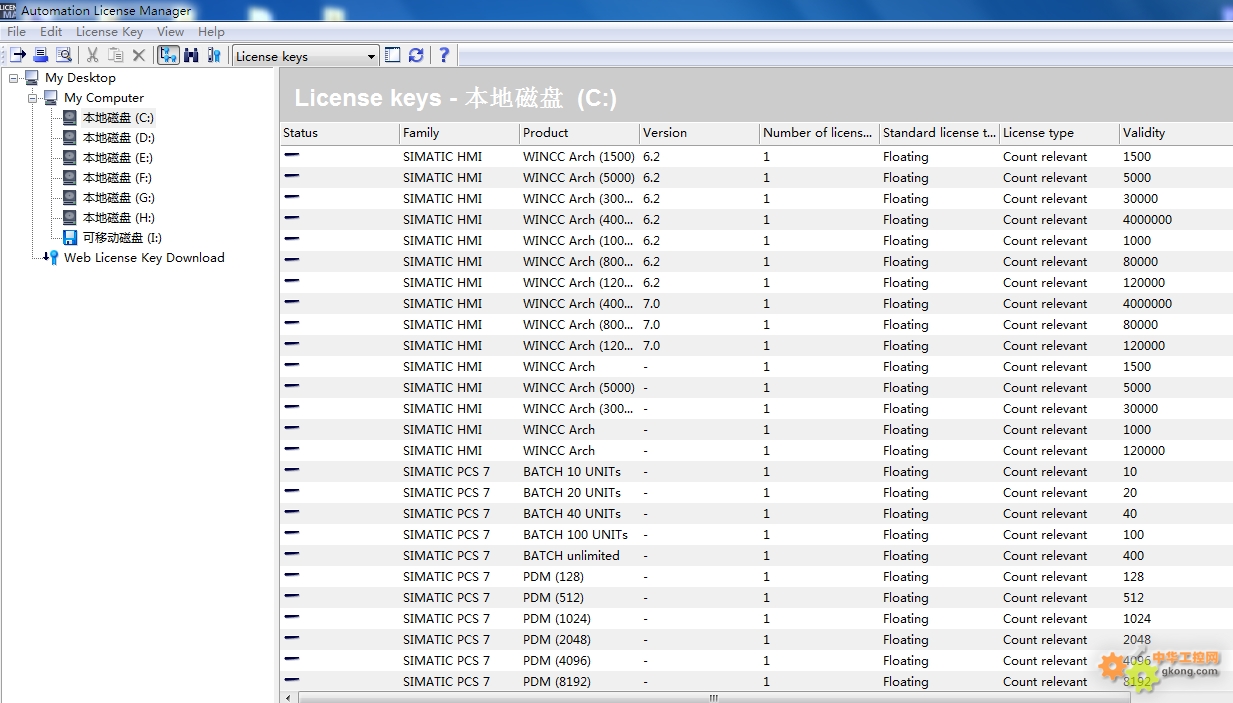Screen dimensions: 1233x703
Task: Sort by the Version column header
Action: tap(699, 133)
